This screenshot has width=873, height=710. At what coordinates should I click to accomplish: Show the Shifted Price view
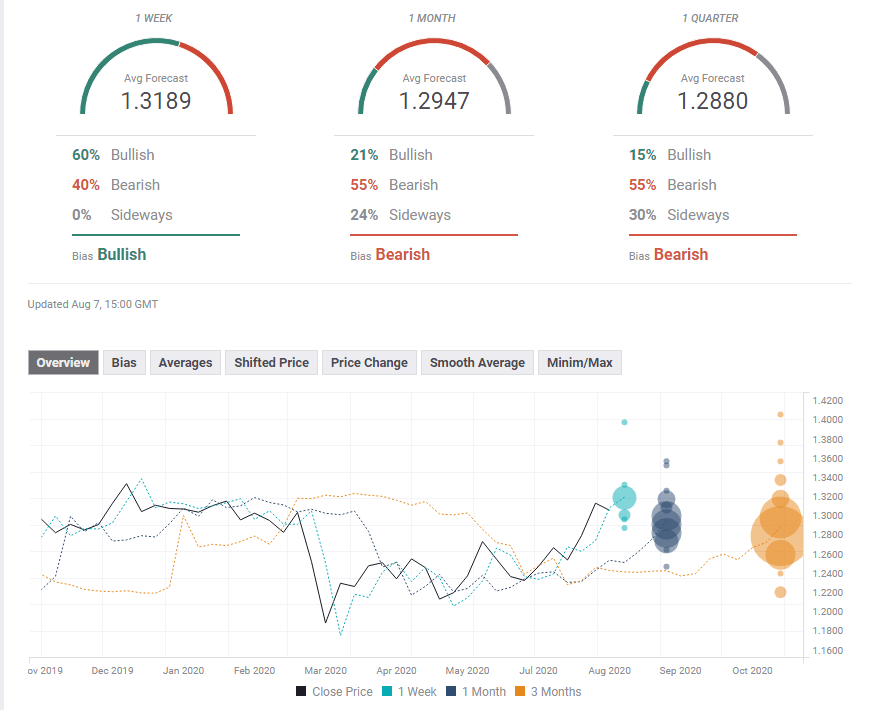point(271,362)
